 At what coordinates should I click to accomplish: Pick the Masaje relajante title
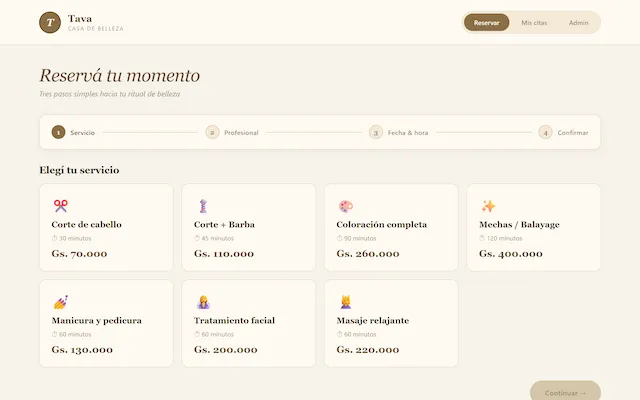(x=373, y=320)
